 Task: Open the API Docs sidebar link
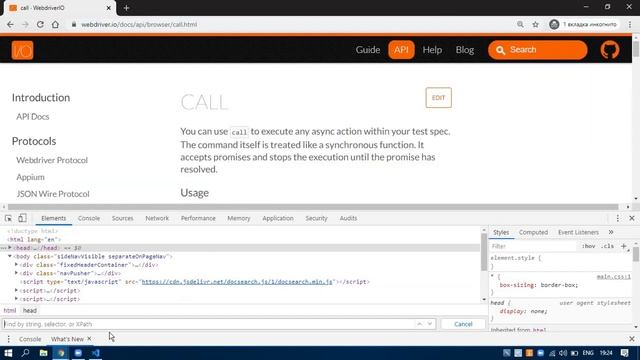point(33,117)
